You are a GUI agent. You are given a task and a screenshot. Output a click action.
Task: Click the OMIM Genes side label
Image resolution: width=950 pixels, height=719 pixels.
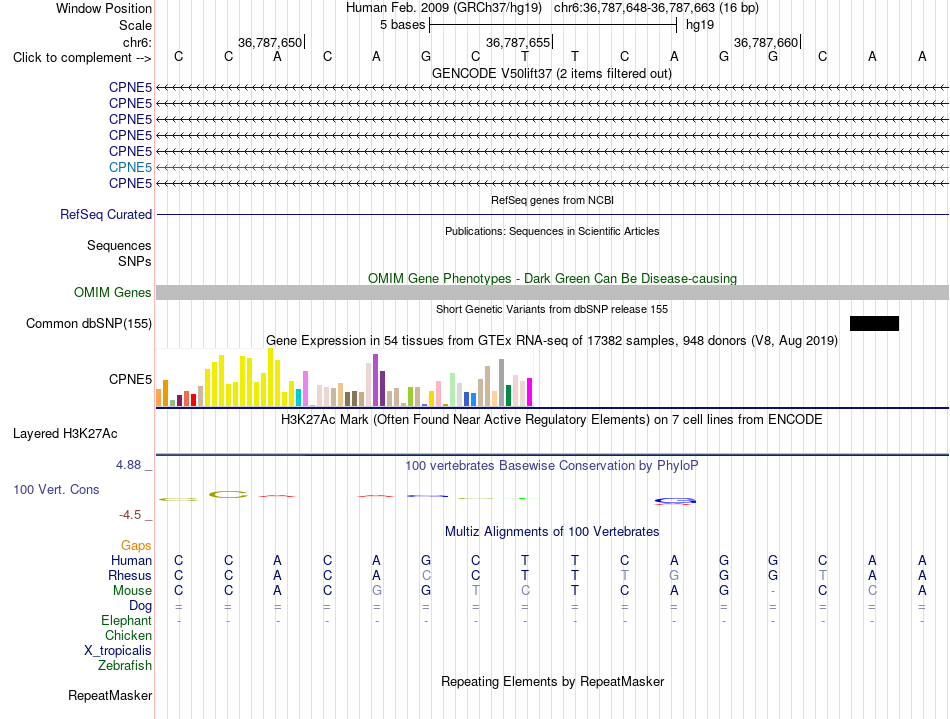click(x=113, y=293)
